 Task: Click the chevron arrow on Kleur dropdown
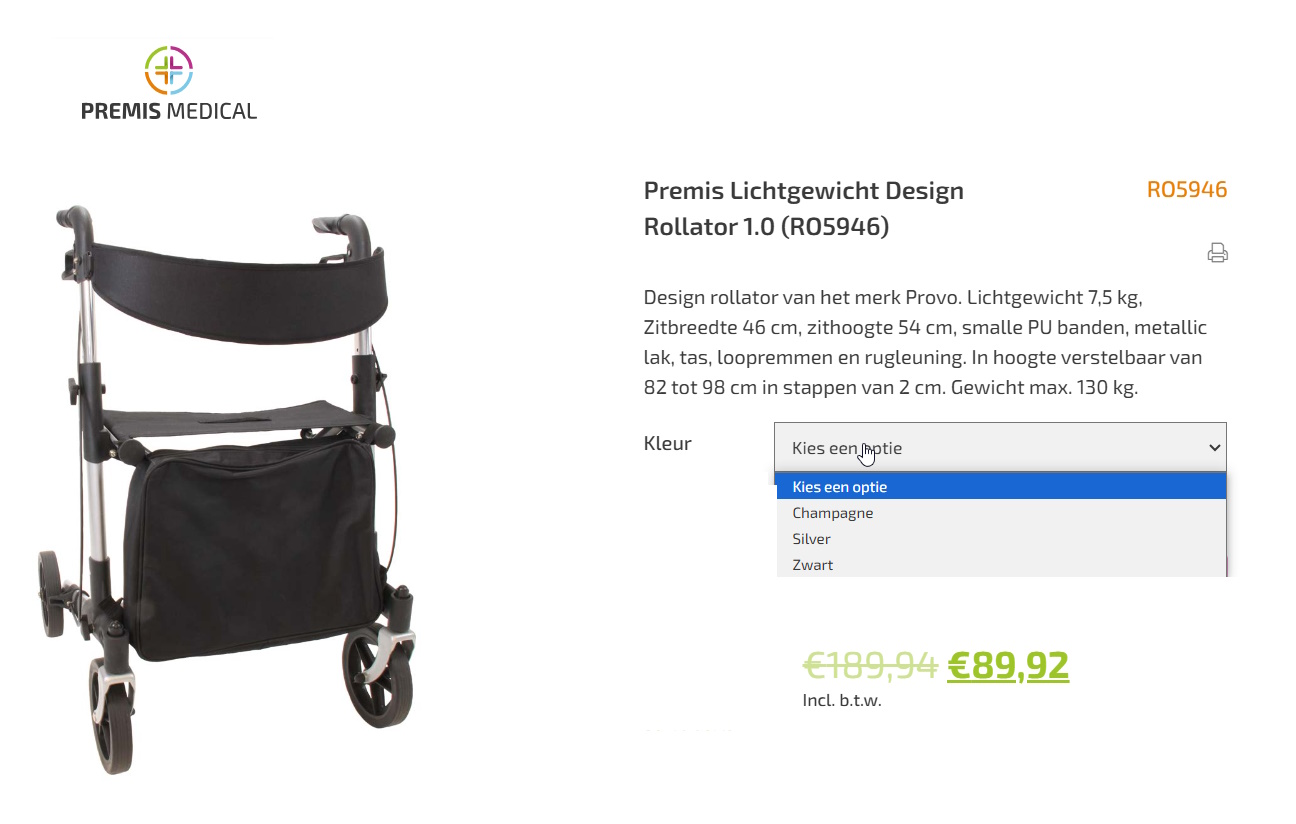pyautogui.click(x=1214, y=448)
